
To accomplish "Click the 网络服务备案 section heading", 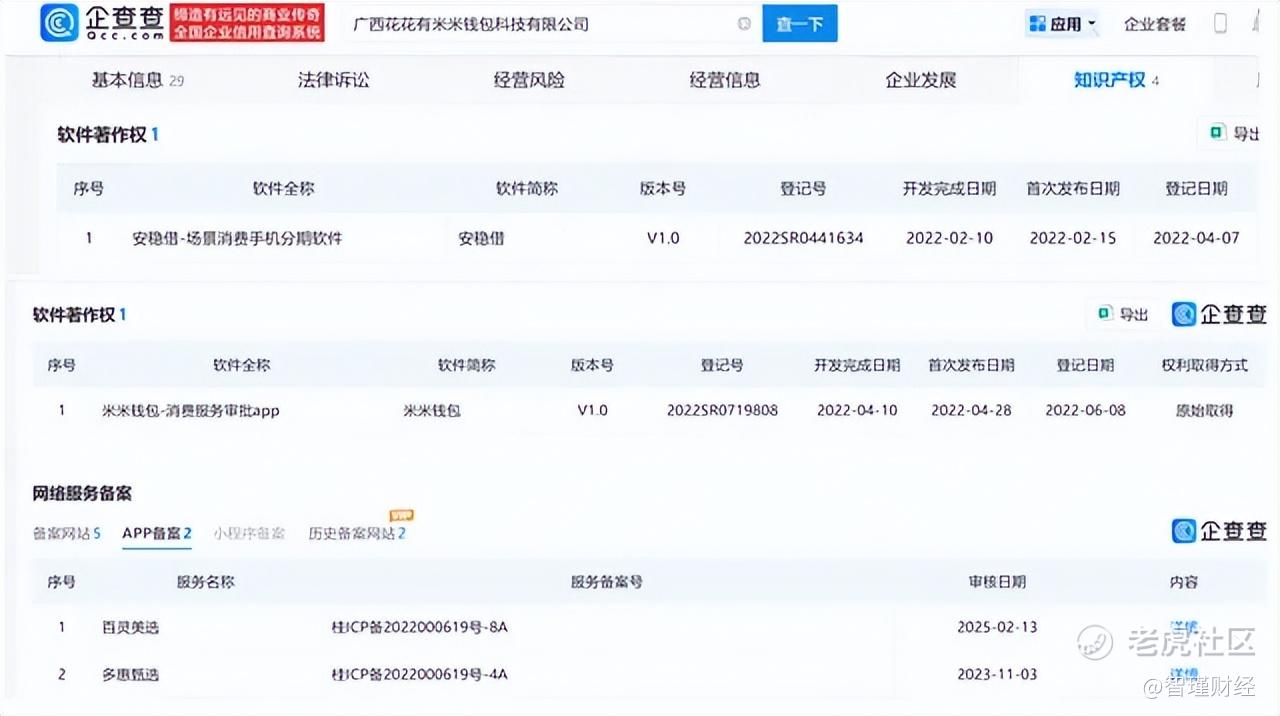I will 82,494.
